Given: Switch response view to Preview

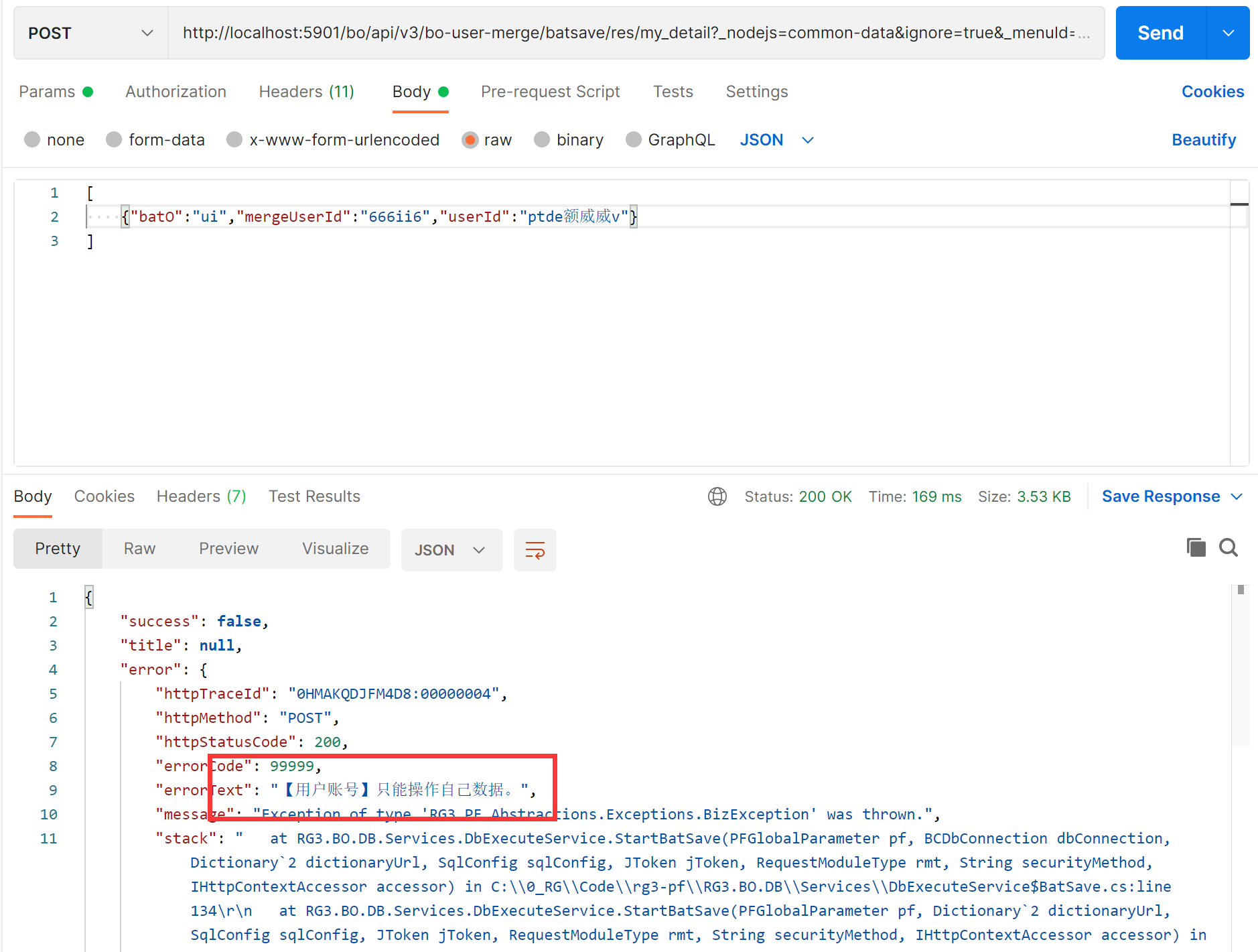Looking at the screenshot, I should (228, 549).
